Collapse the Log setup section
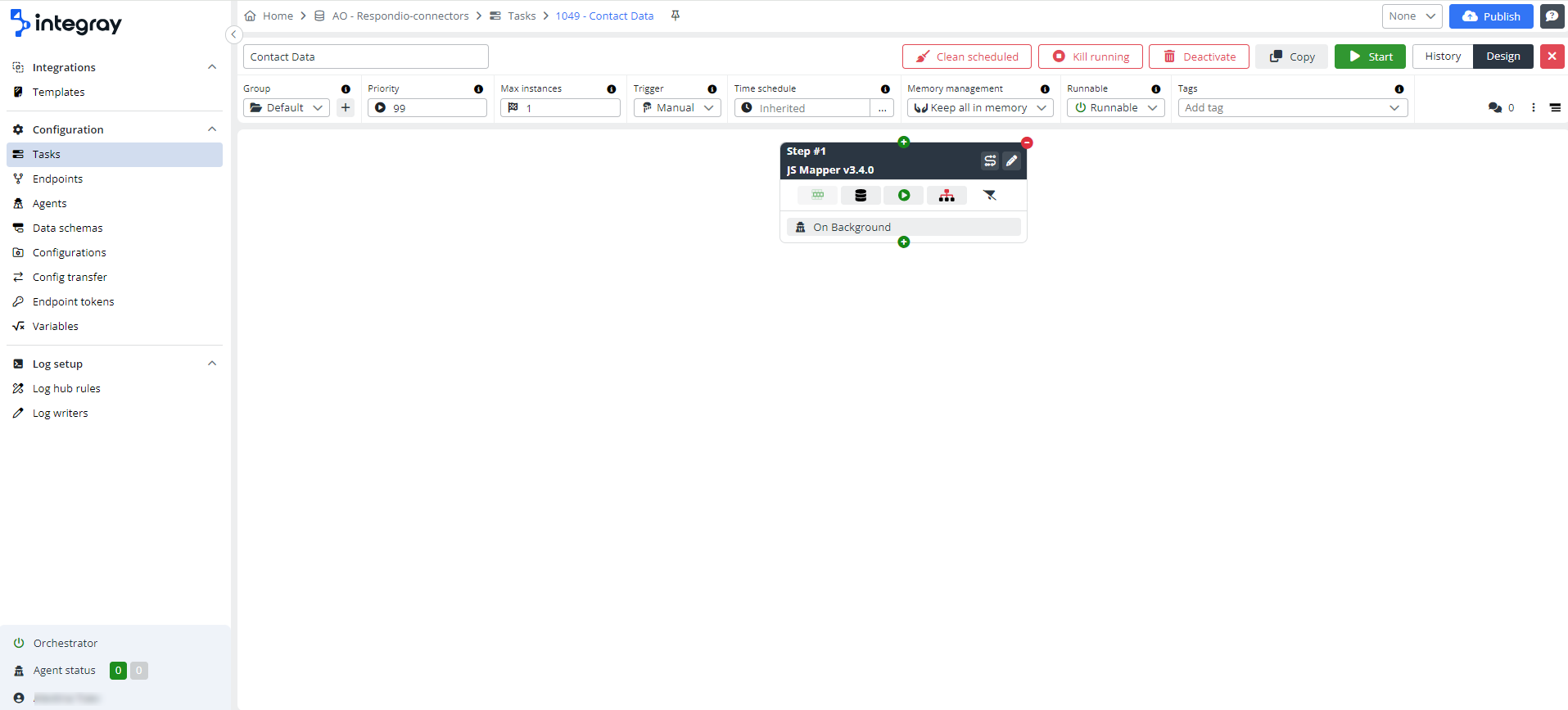 coord(212,364)
